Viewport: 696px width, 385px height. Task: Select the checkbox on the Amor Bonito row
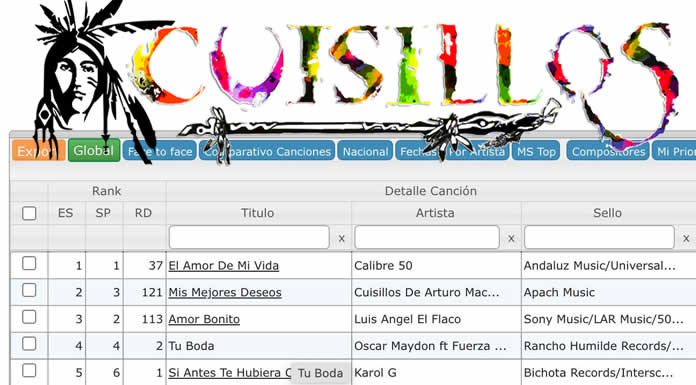click(29, 317)
